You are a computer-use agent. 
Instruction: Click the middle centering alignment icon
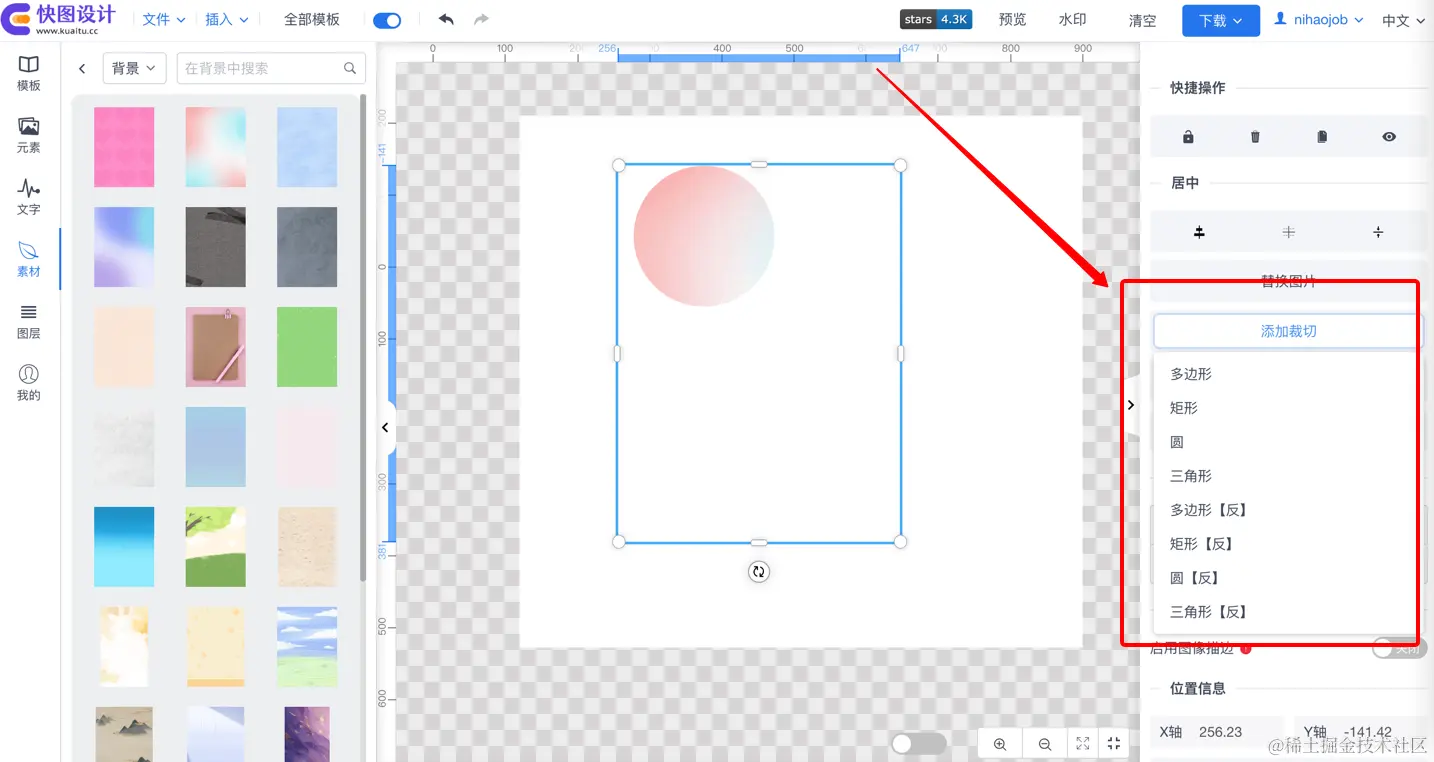[x=1289, y=232]
